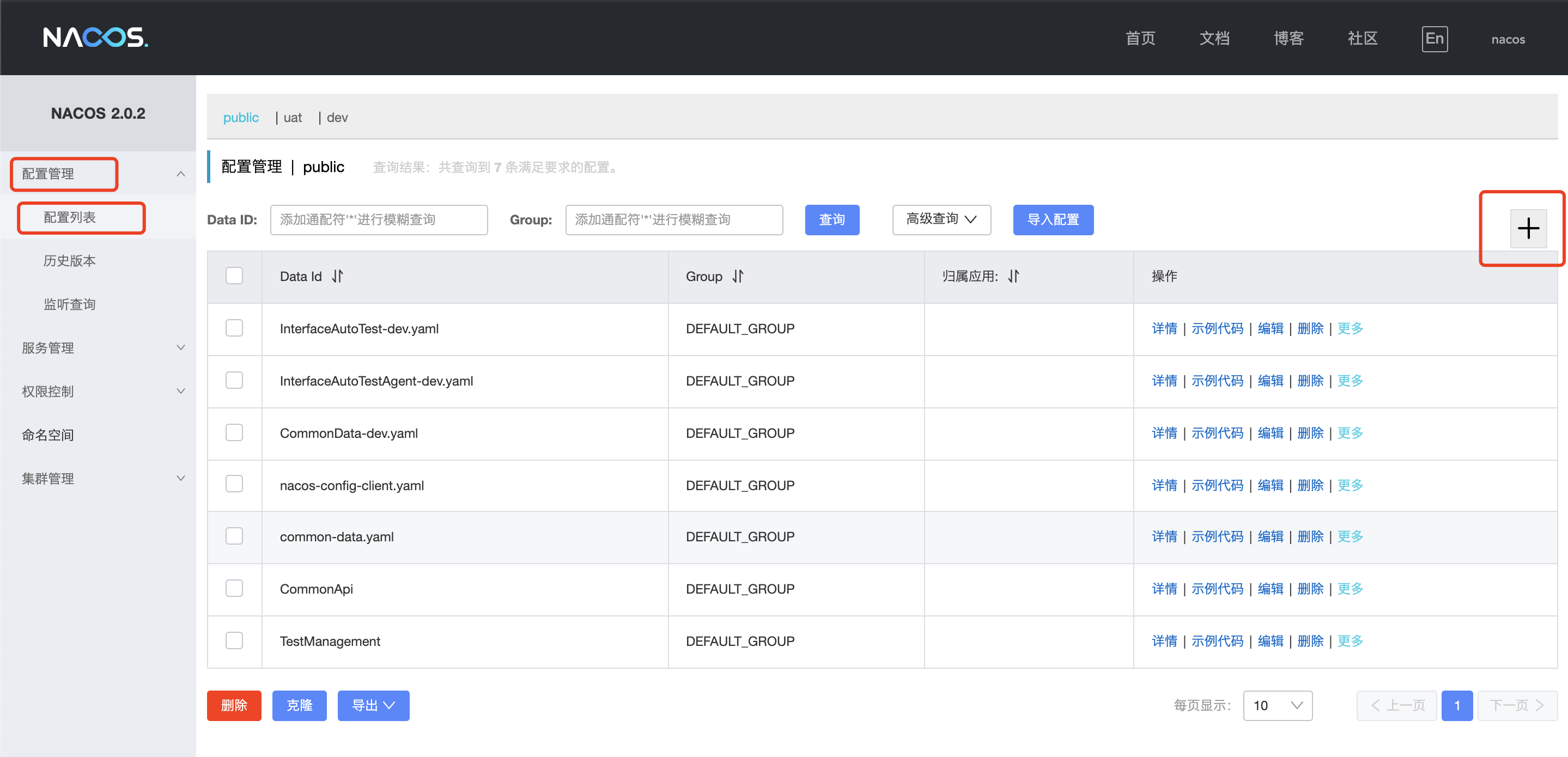Click the 下一页 pagination button
This screenshot has width=1568, height=757.
[x=1517, y=705]
